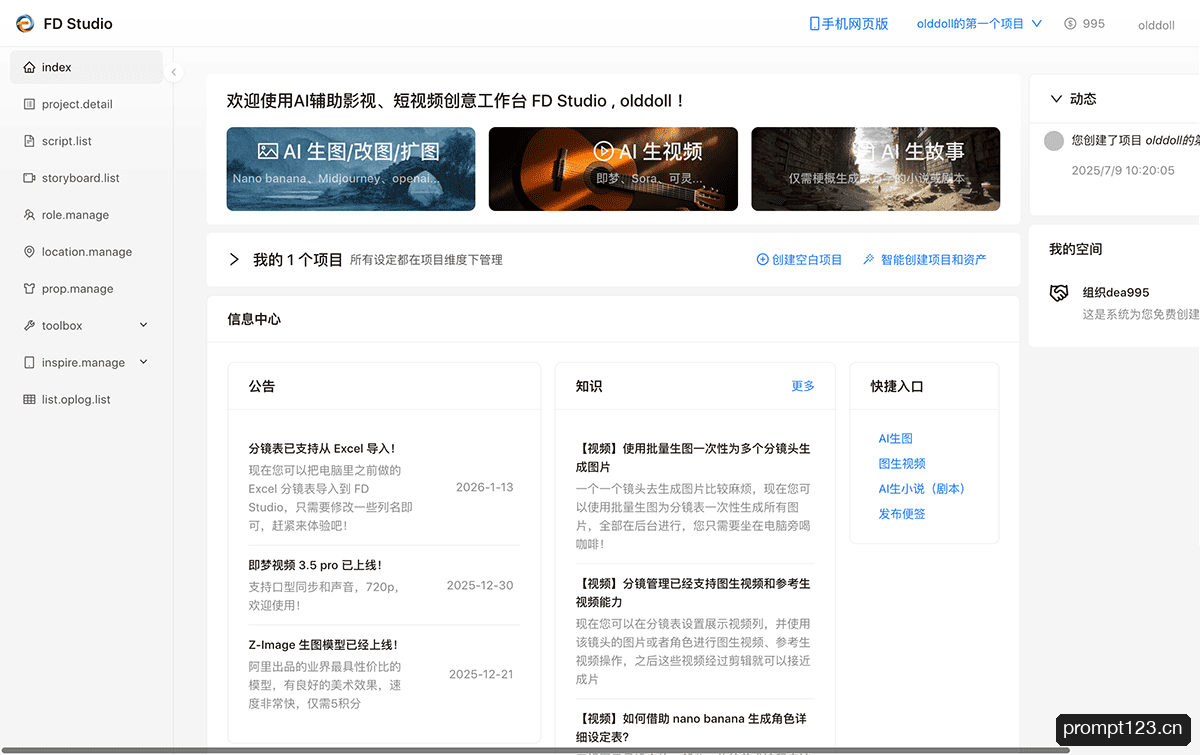Screen dimensions: 1200x755
Task: Select the location.manage pin icon
Action: pyautogui.click(x=29, y=252)
